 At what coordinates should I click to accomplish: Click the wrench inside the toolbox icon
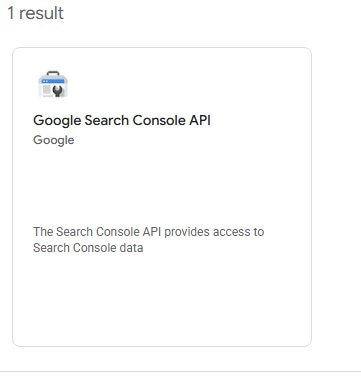tap(57, 90)
